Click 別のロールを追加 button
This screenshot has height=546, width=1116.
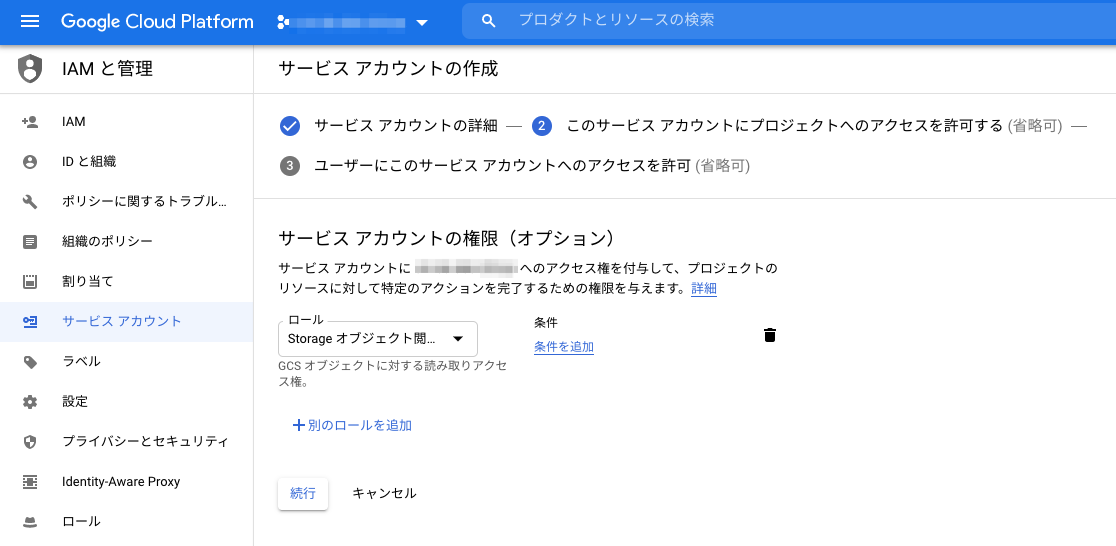pyautogui.click(x=352, y=426)
